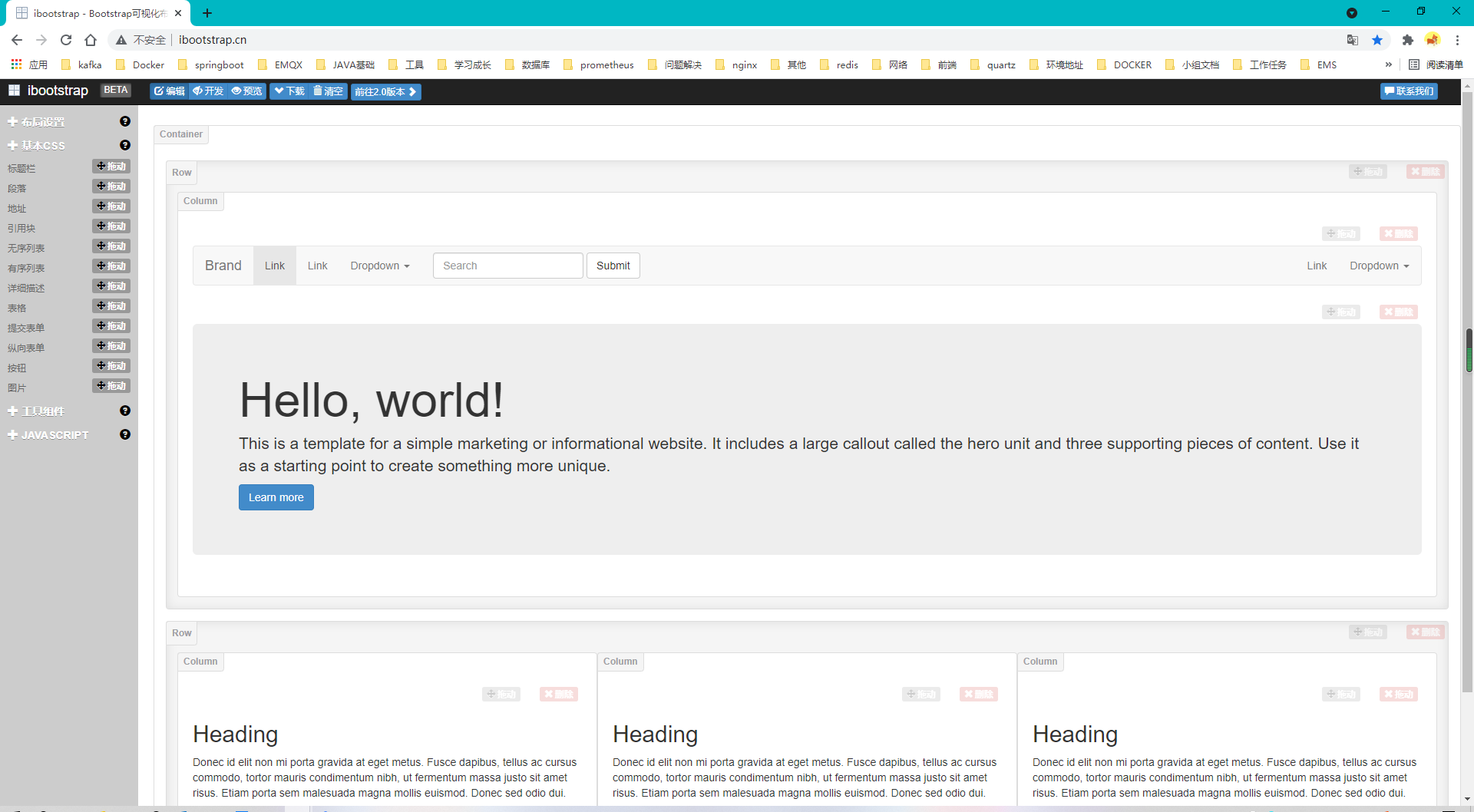Click the drag handle for 标题栏
Screen dimensions: 1474x812
[x=111, y=167]
